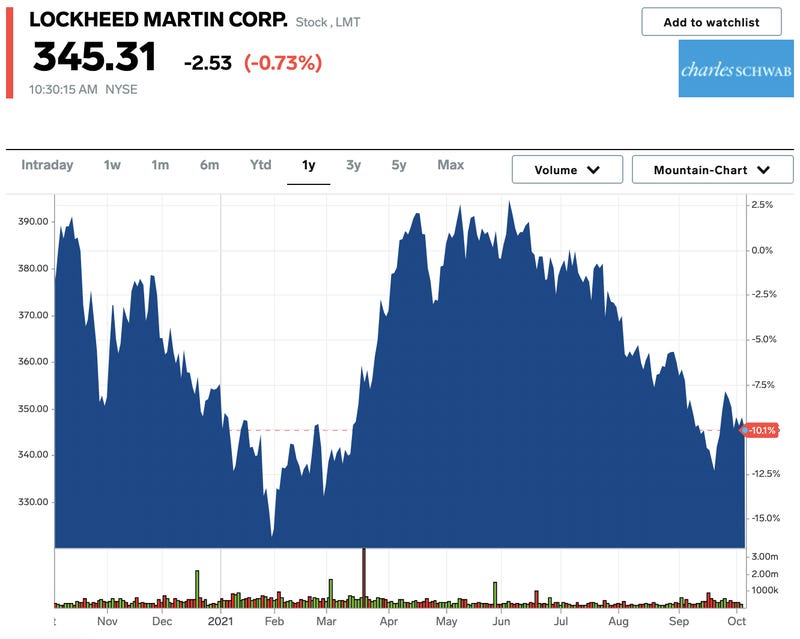Click the Oct date axis label
The height and width of the screenshot is (639, 800).
click(x=736, y=621)
